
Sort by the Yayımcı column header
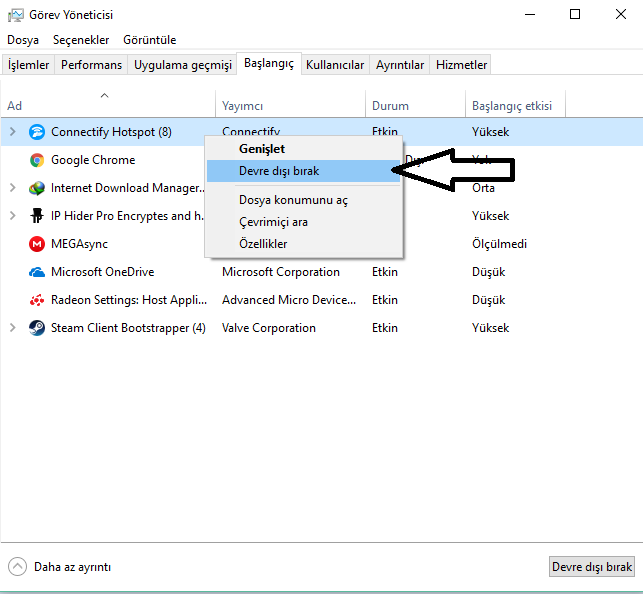tap(290, 105)
